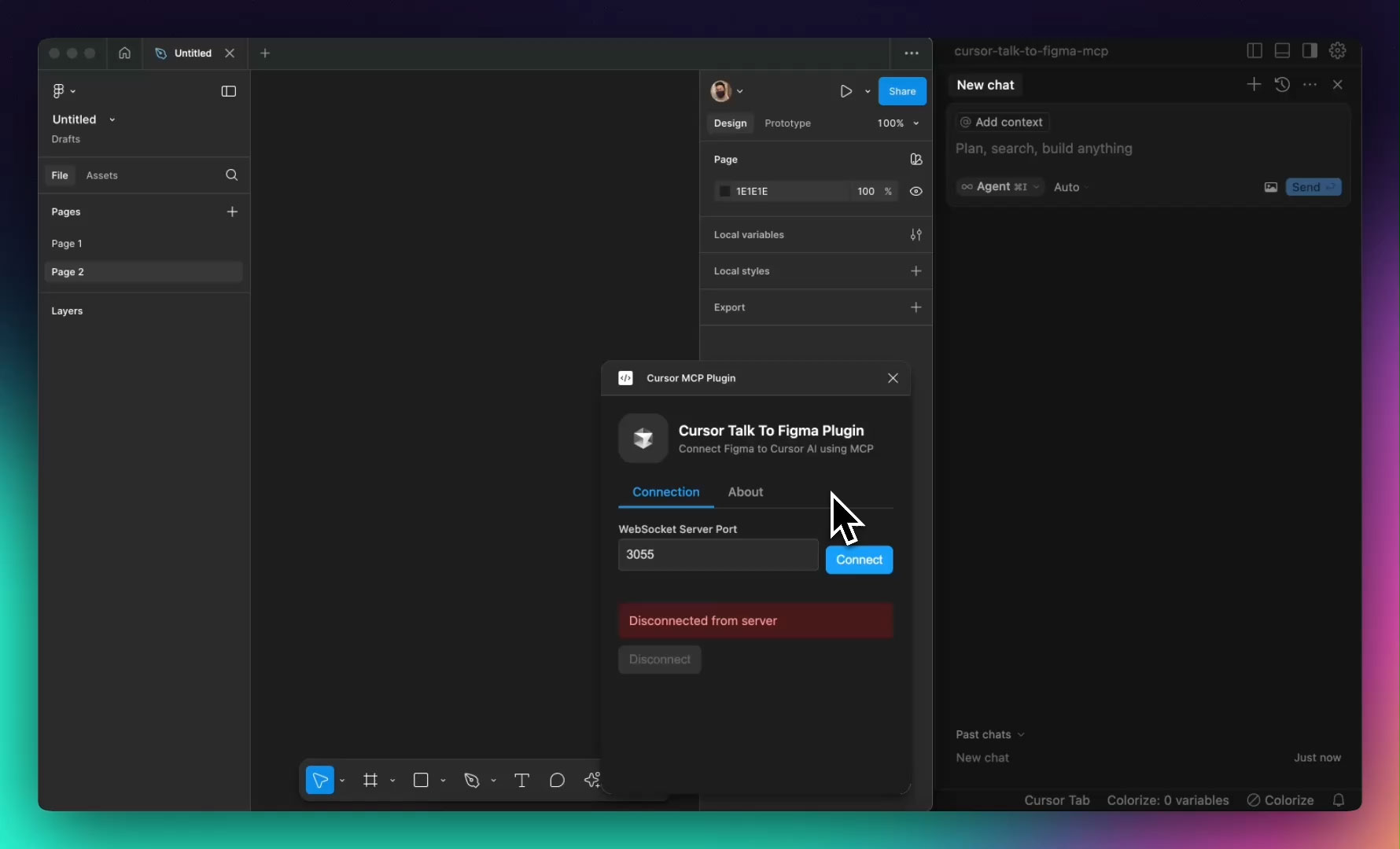Open the Actions sparkle tool
Image resolution: width=1400 pixels, height=849 pixels.
[x=591, y=780]
